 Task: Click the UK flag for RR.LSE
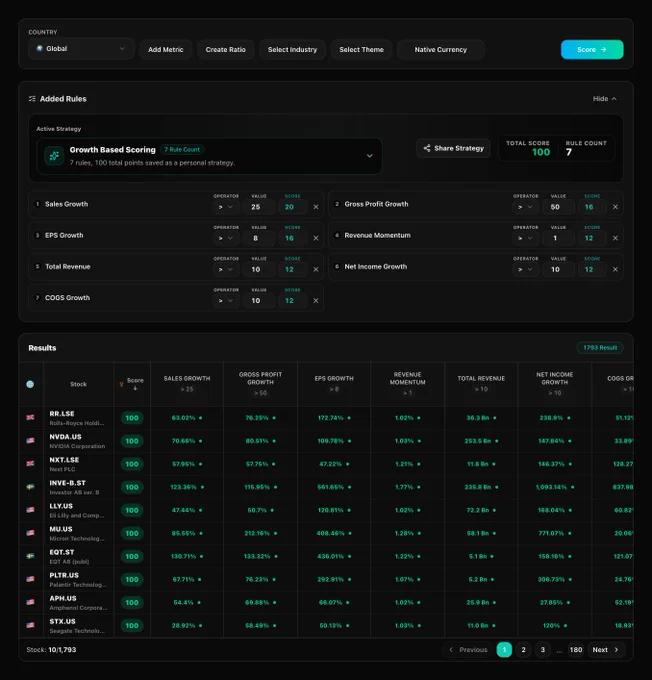click(30, 418)
